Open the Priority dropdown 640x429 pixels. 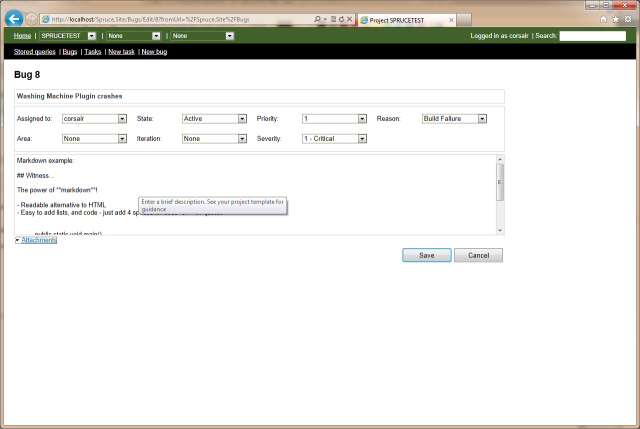point(334,118)
